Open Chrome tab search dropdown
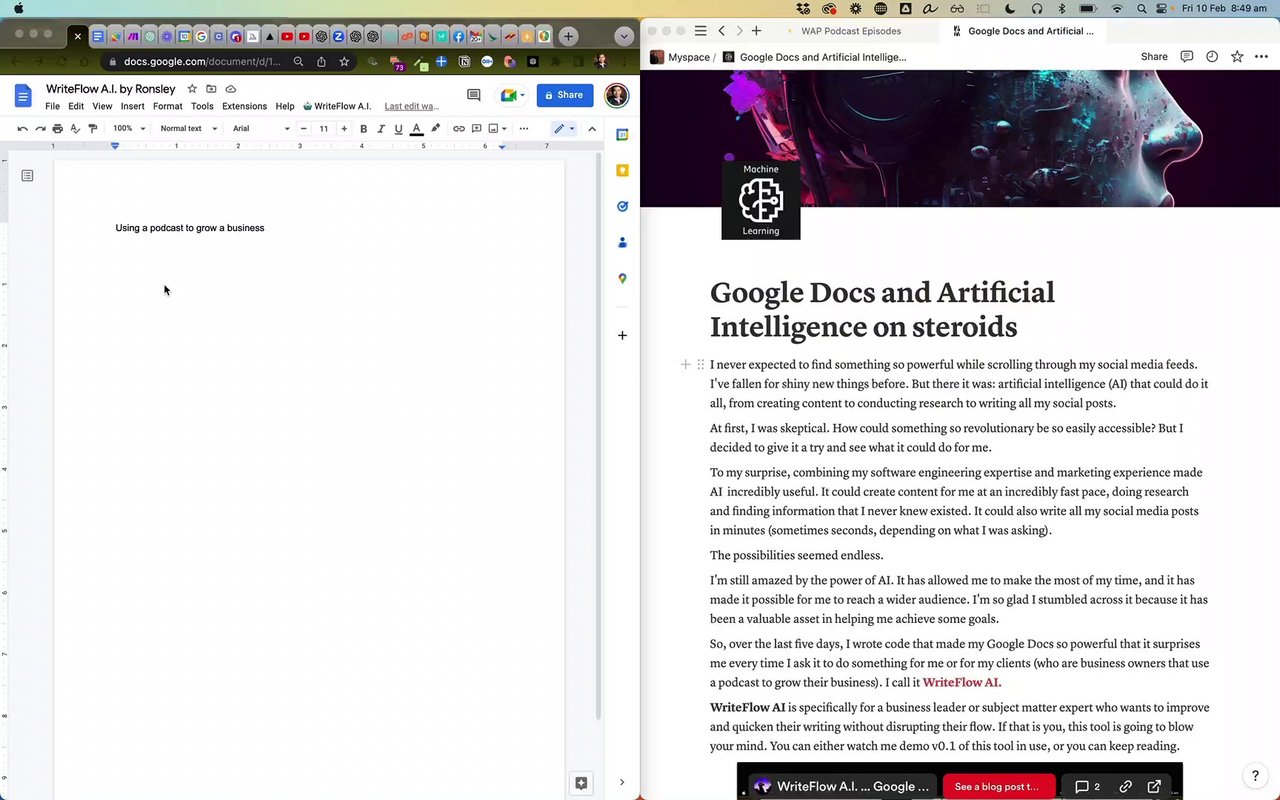This screenshot has width=1280, height=800. 624,36
